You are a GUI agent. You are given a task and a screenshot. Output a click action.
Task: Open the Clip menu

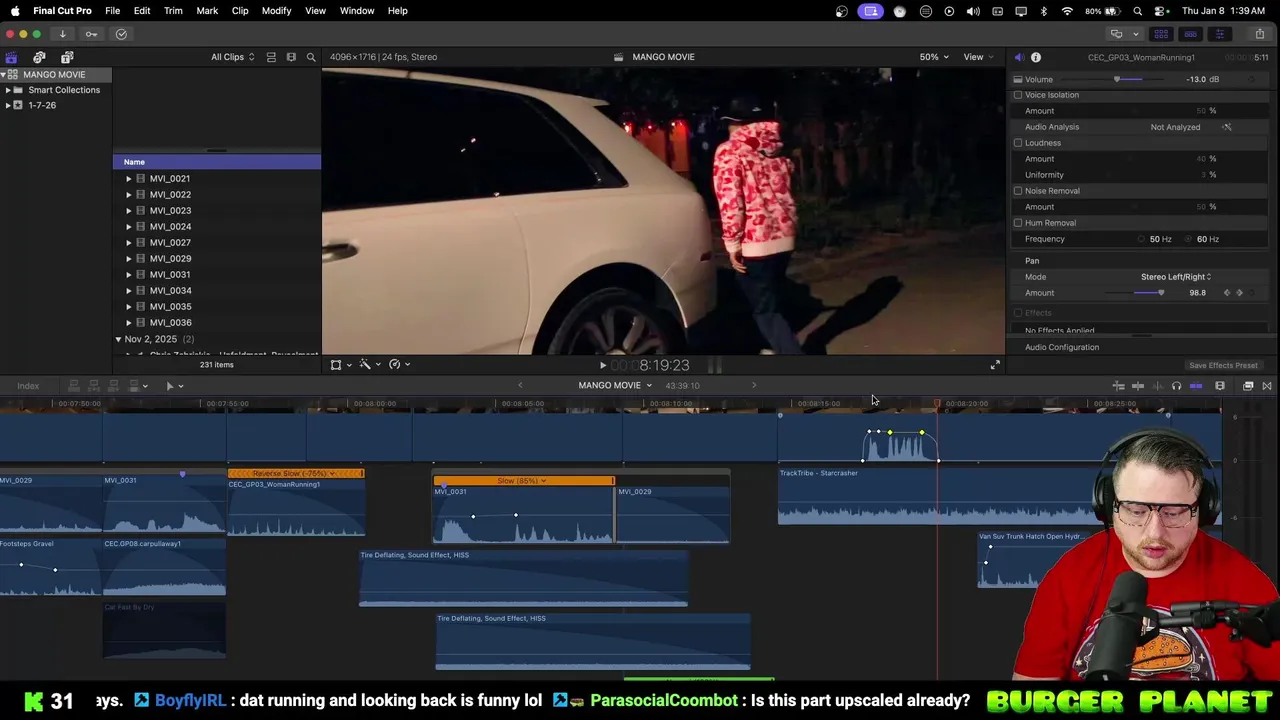[x=240, y=11]
